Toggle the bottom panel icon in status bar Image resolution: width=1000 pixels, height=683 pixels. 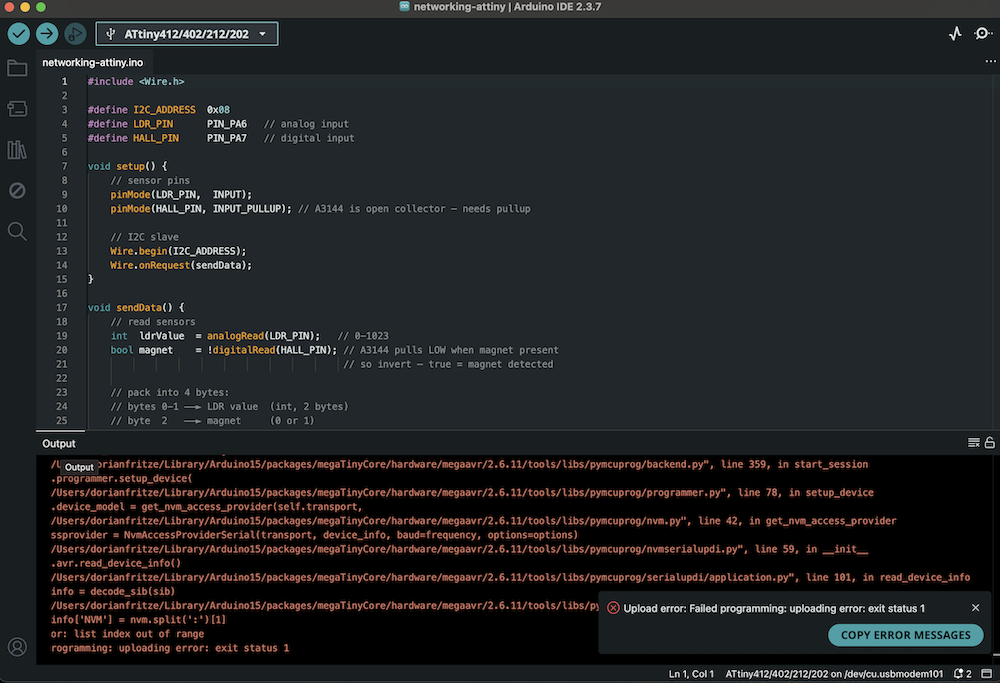click(987, 673)
